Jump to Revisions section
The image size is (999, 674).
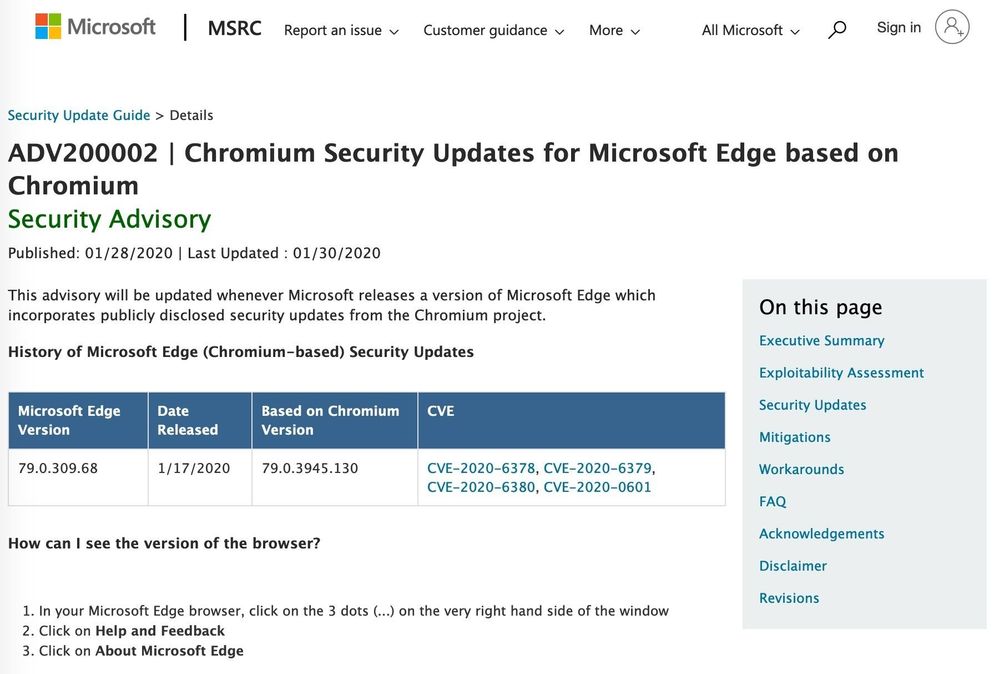coord(788,598)
